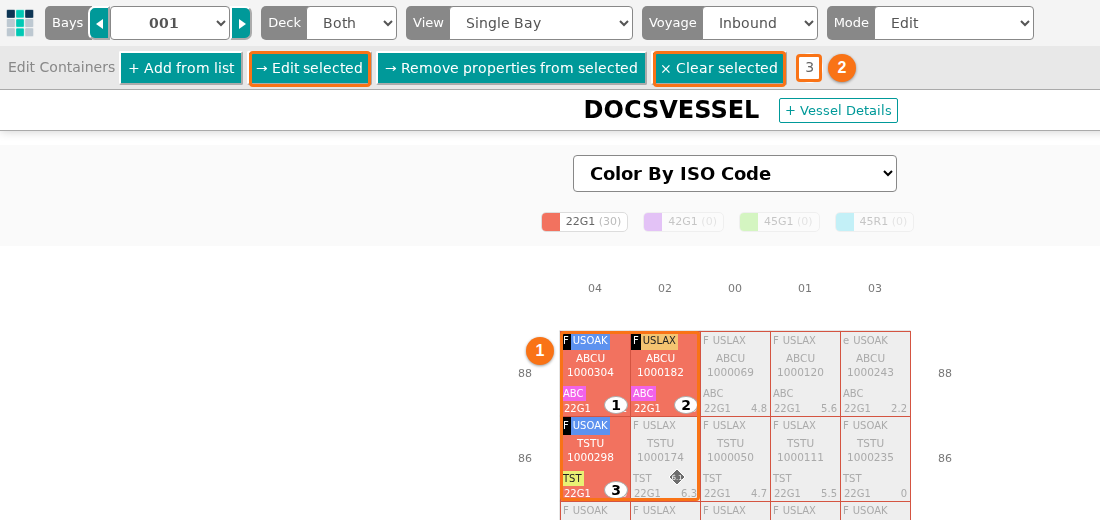Deselect container ABCU 1000304
Image resolution: width=1100 pixels, height=520 pixels.
(595, 374)
